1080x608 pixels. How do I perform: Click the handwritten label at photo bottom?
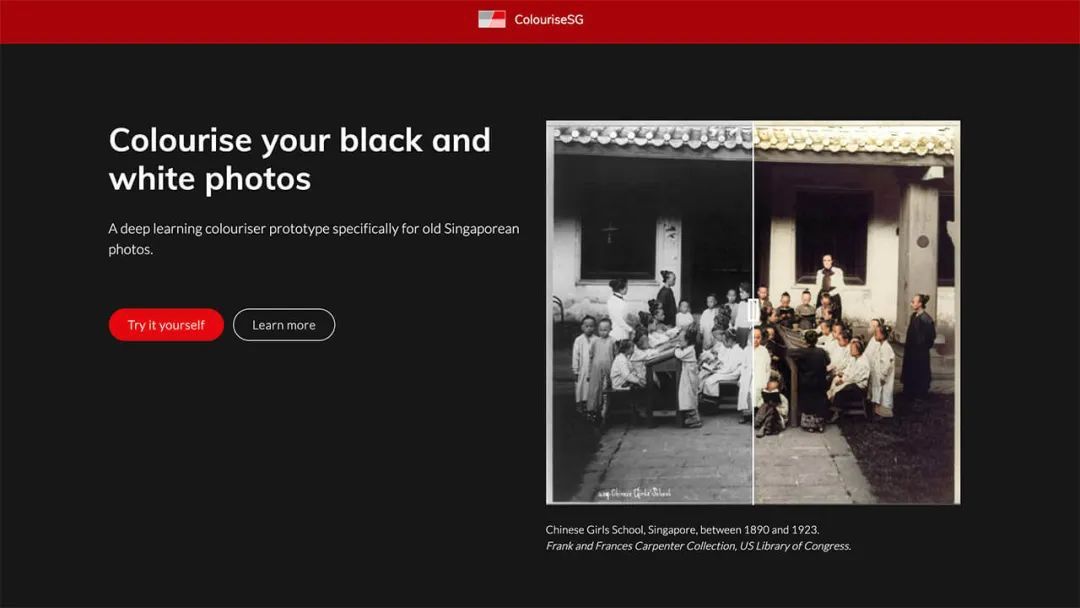[634, 493]
